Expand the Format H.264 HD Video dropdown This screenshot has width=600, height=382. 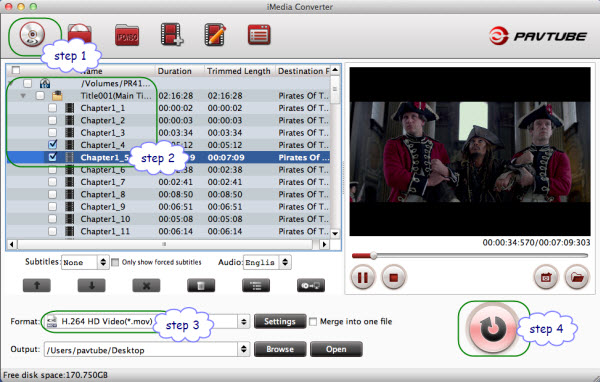[147, 322]
